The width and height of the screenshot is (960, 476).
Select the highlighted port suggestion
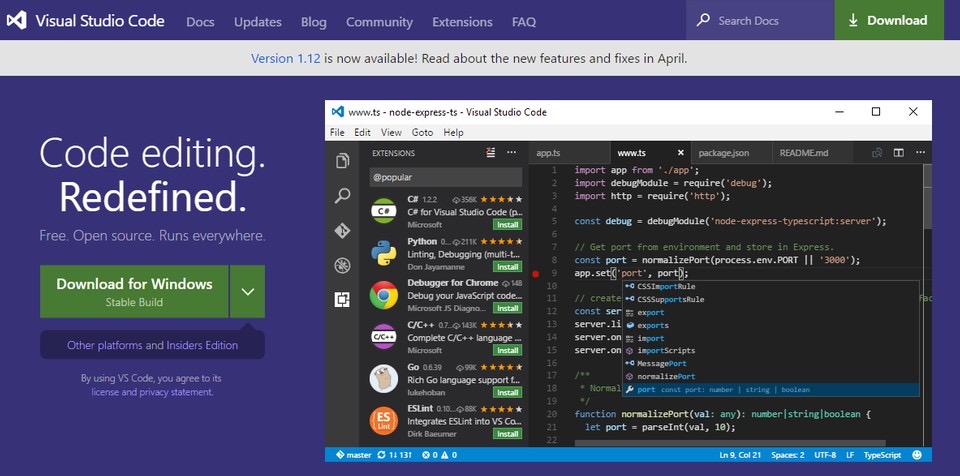pyautogui.click(x=771, y=390)
